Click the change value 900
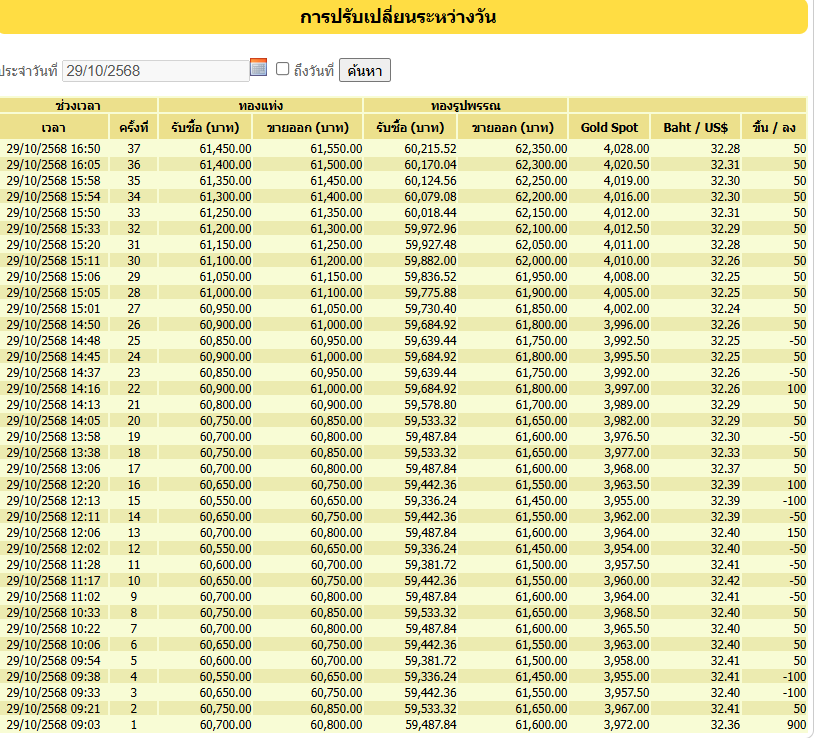Viewport: 814px width, 738px height. coord(796,725)
